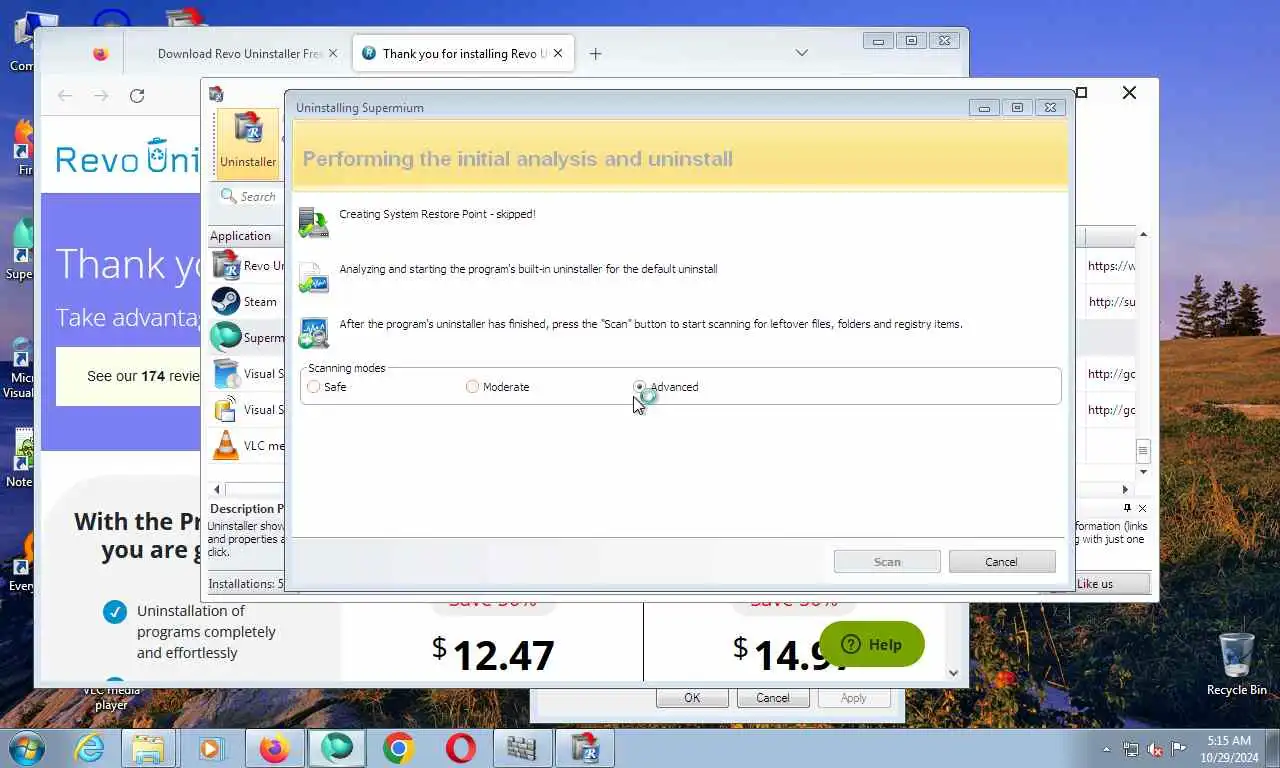Click the webpage scroll down arrow
1280x768 pixels.
pos(954,674)
